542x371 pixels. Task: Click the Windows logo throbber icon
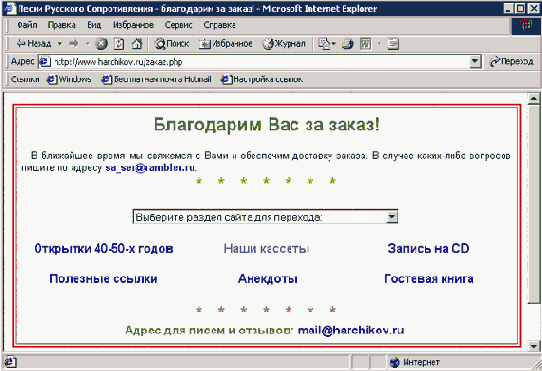(526, 26)
